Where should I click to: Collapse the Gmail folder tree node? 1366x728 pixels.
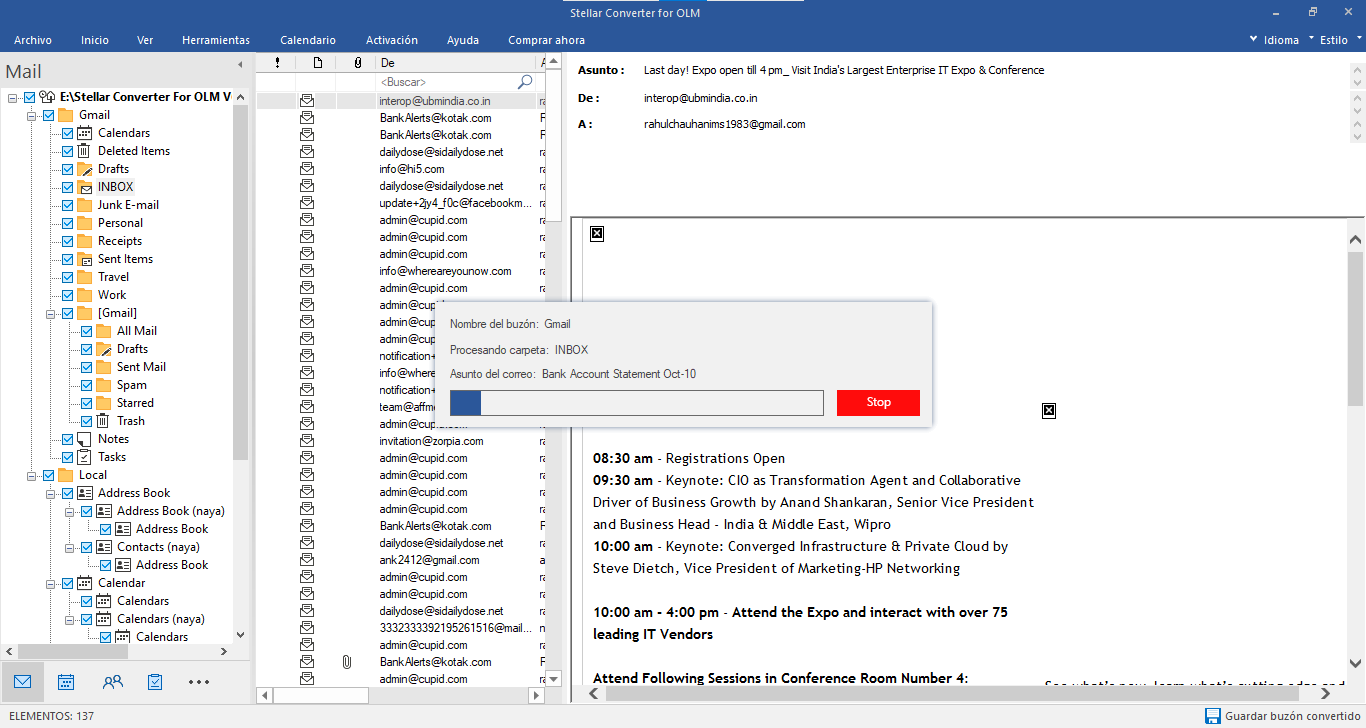pos(32,116)
